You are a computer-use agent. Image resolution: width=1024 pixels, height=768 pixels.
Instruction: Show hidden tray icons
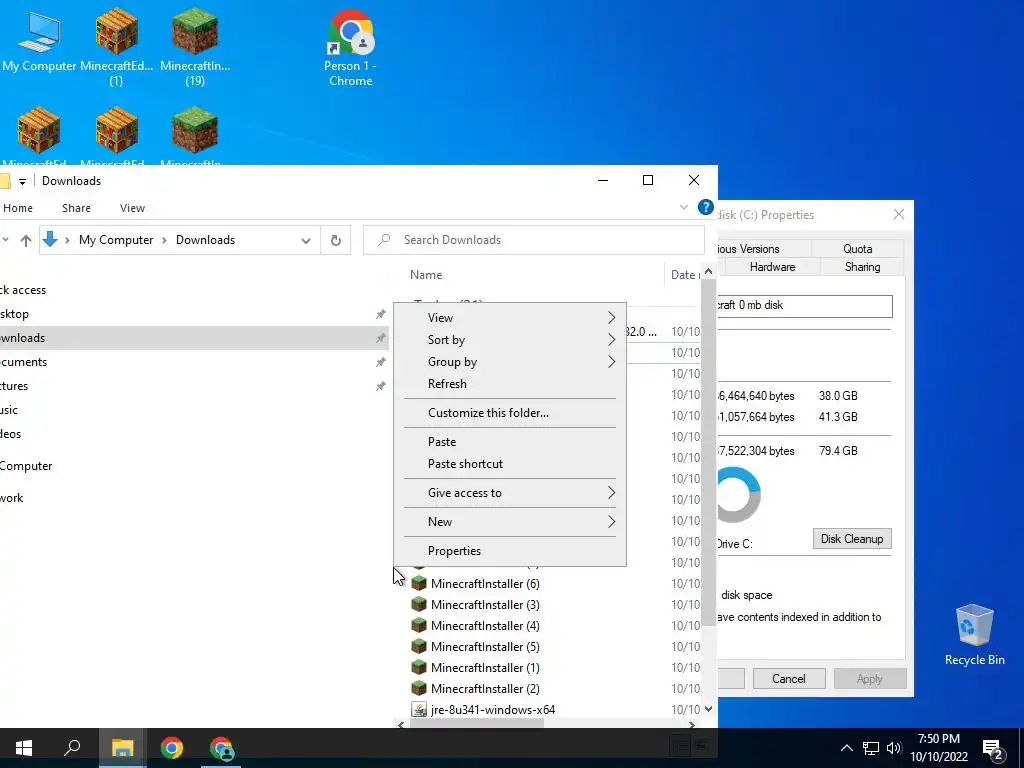click(846, 748)
